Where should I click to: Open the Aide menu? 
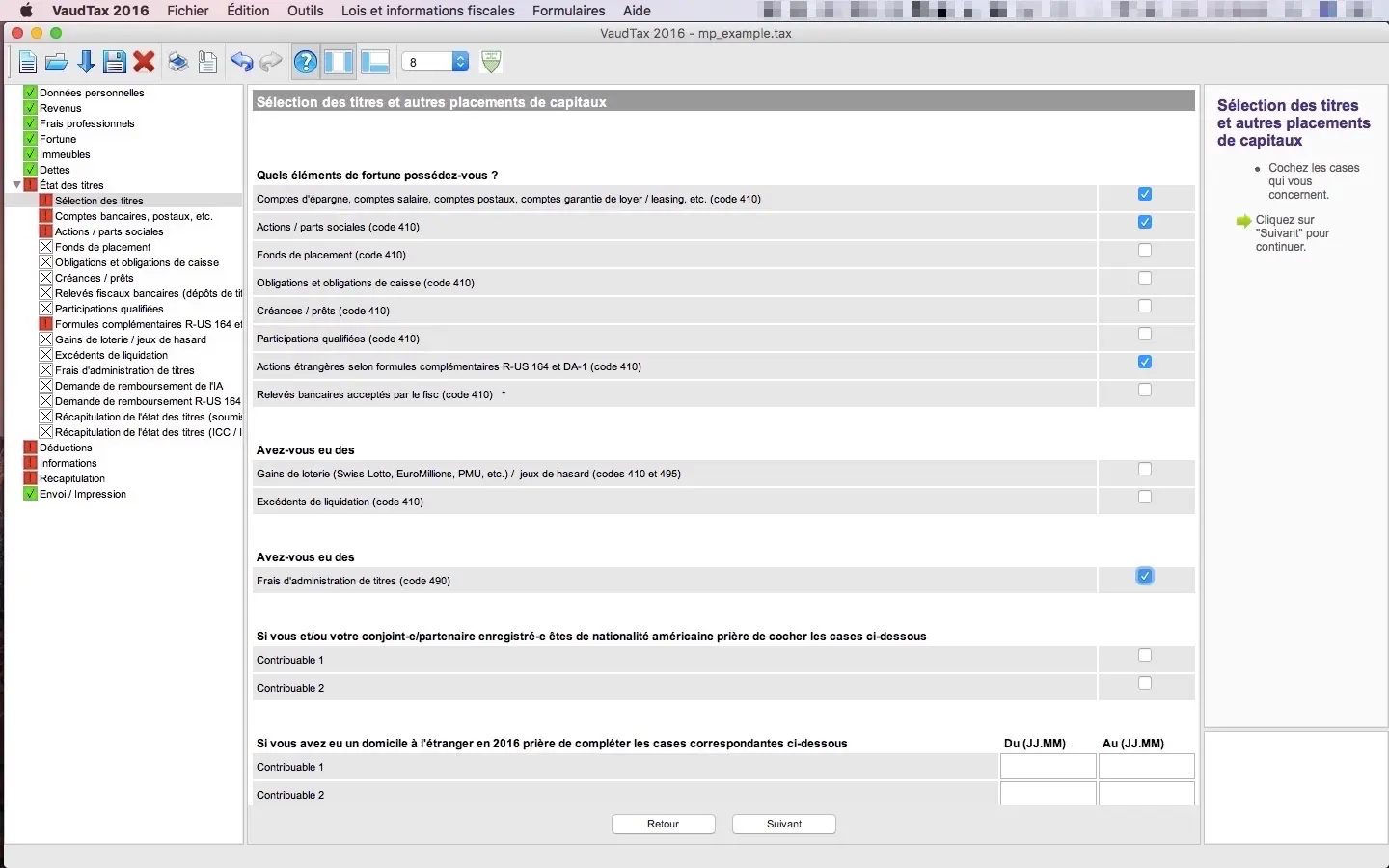(x=637, y=11)
